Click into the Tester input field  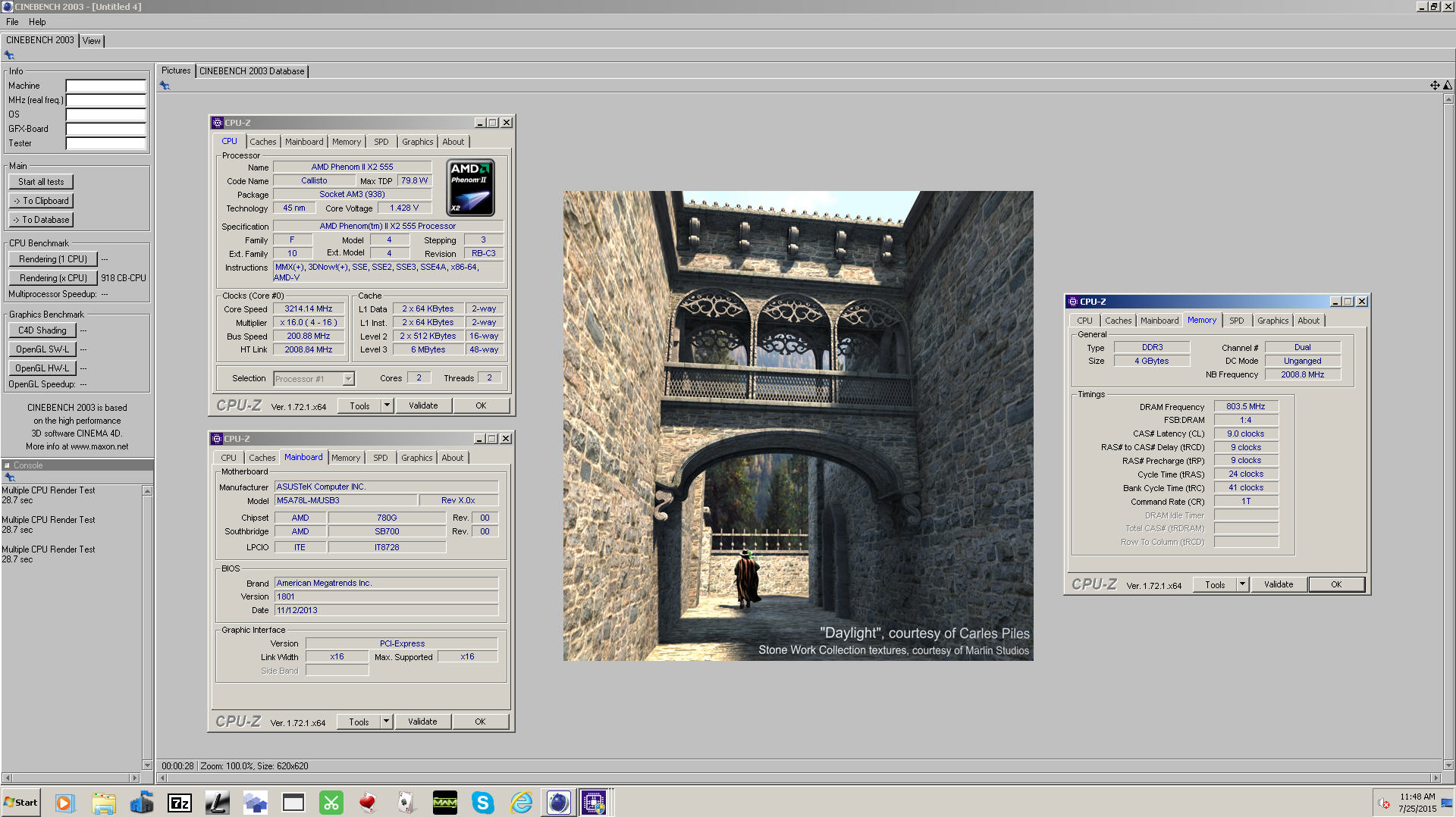pyautogui.click(x=105, y=143)
